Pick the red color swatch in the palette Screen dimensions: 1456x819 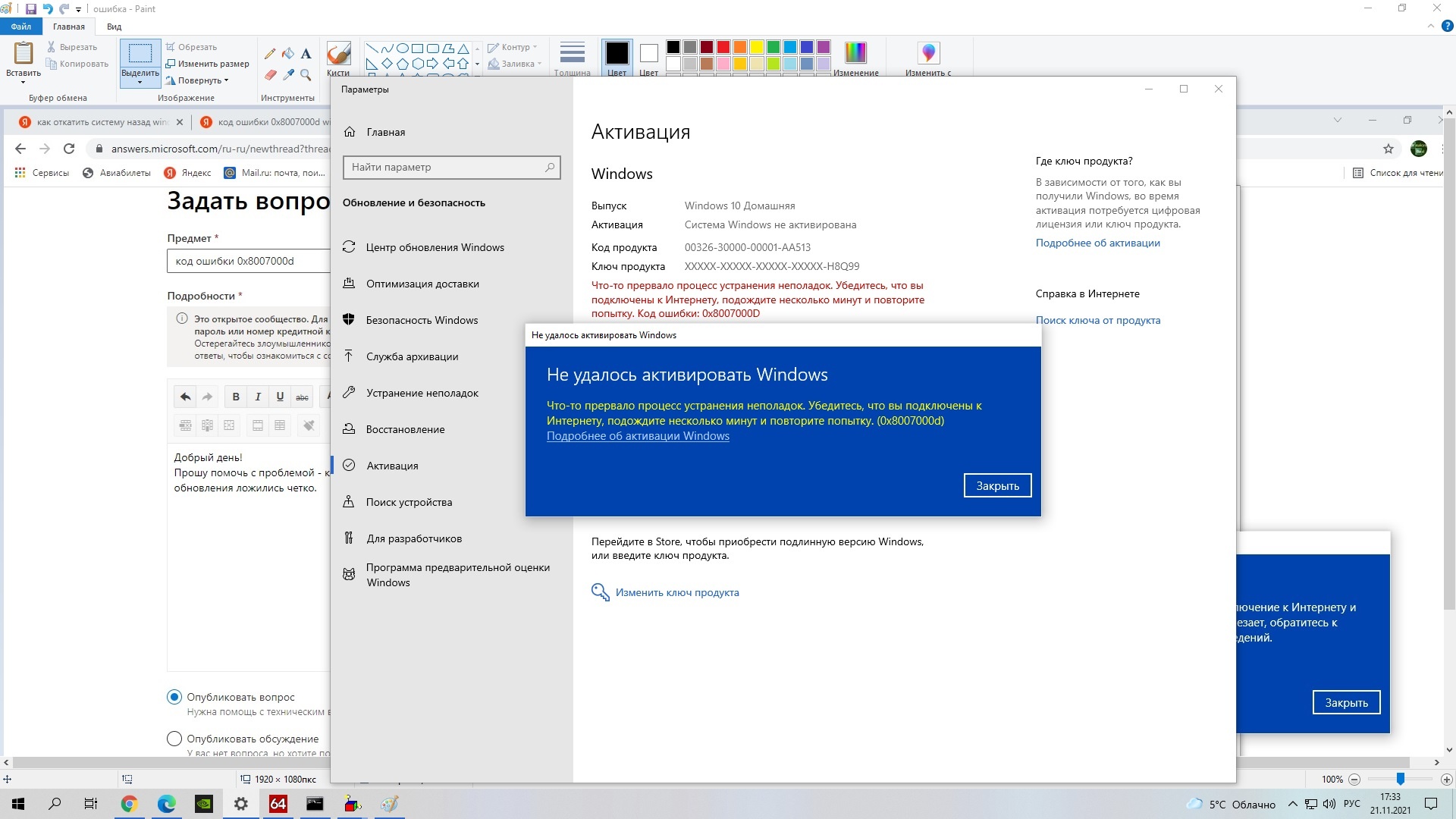pyautogui.click(x=723, y=47)
